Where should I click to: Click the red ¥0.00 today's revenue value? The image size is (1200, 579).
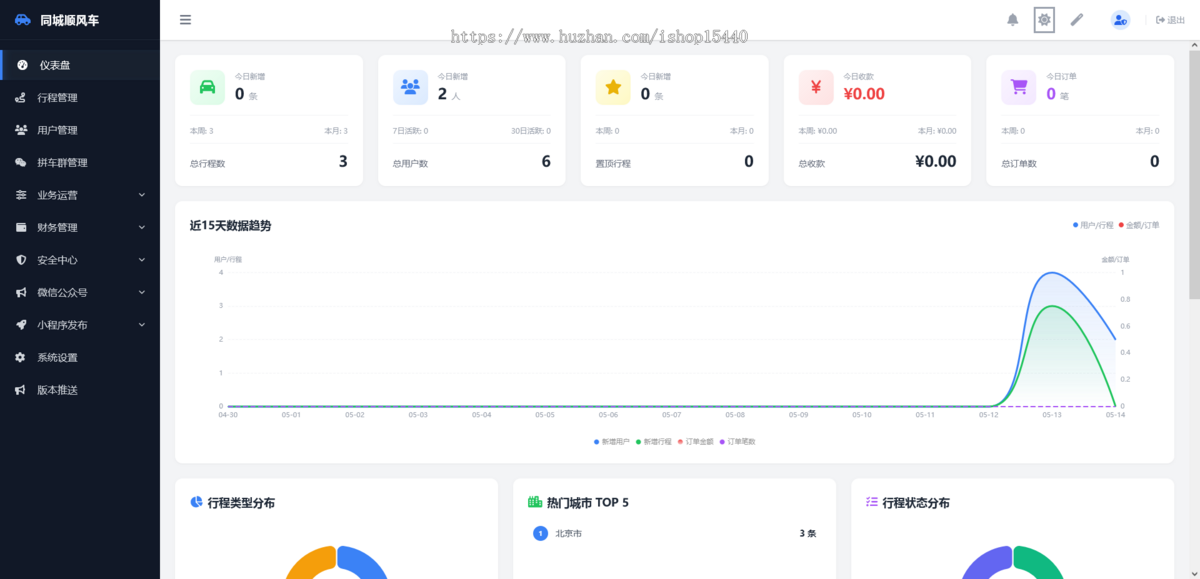tap(864, 94)
